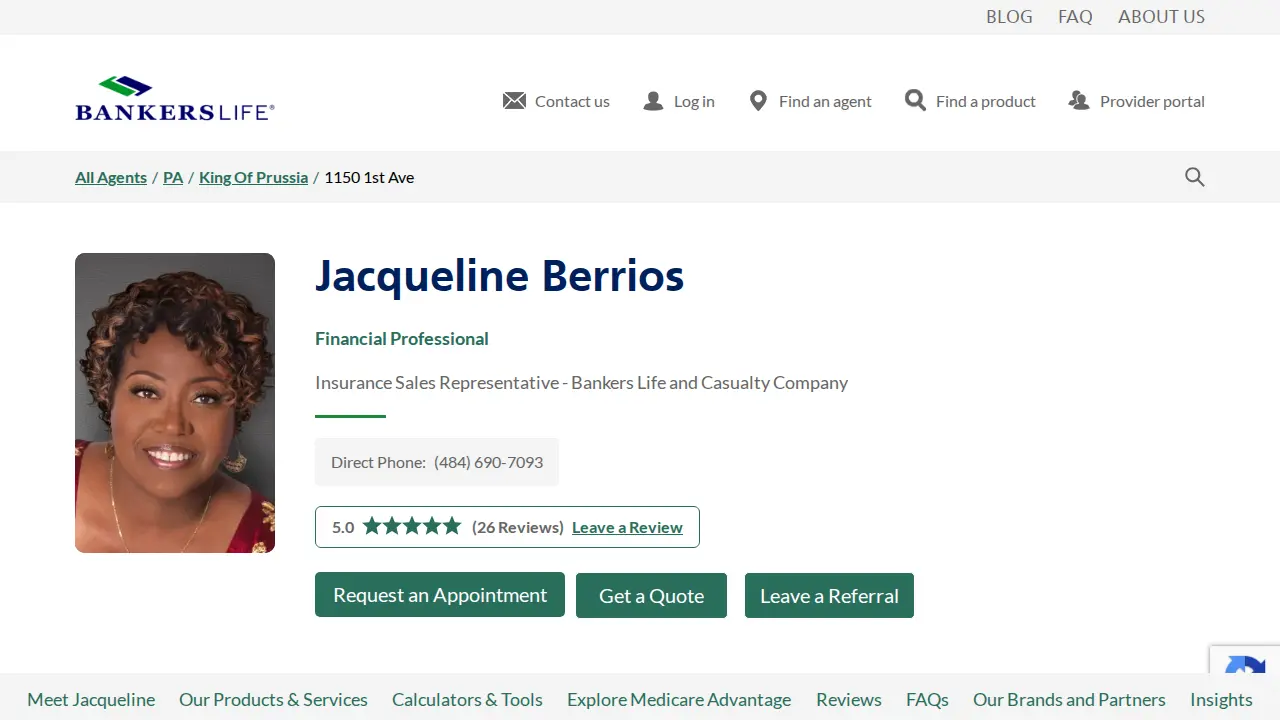
Task: Click Leave a Review link
Action: [627, 527]
